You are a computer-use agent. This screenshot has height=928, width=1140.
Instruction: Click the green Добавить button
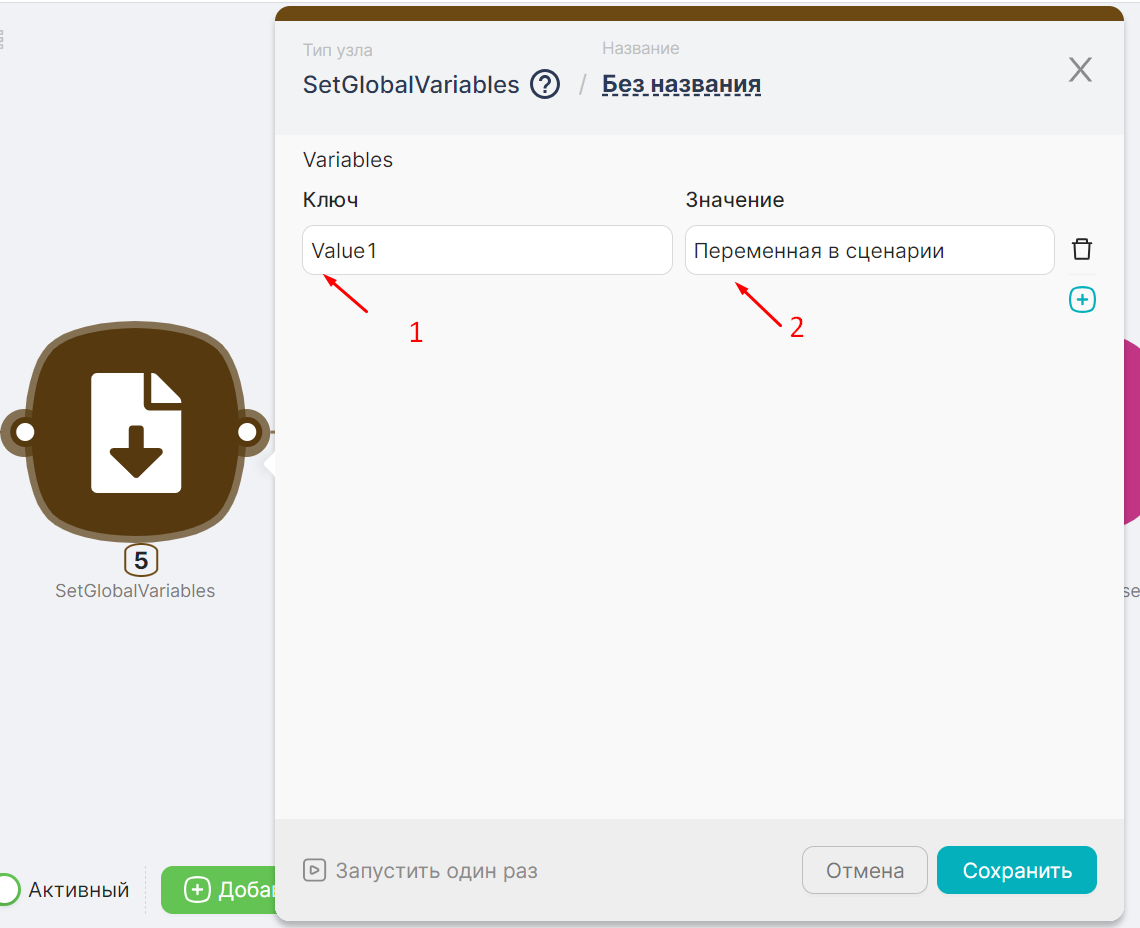click(x=218, y=889)
